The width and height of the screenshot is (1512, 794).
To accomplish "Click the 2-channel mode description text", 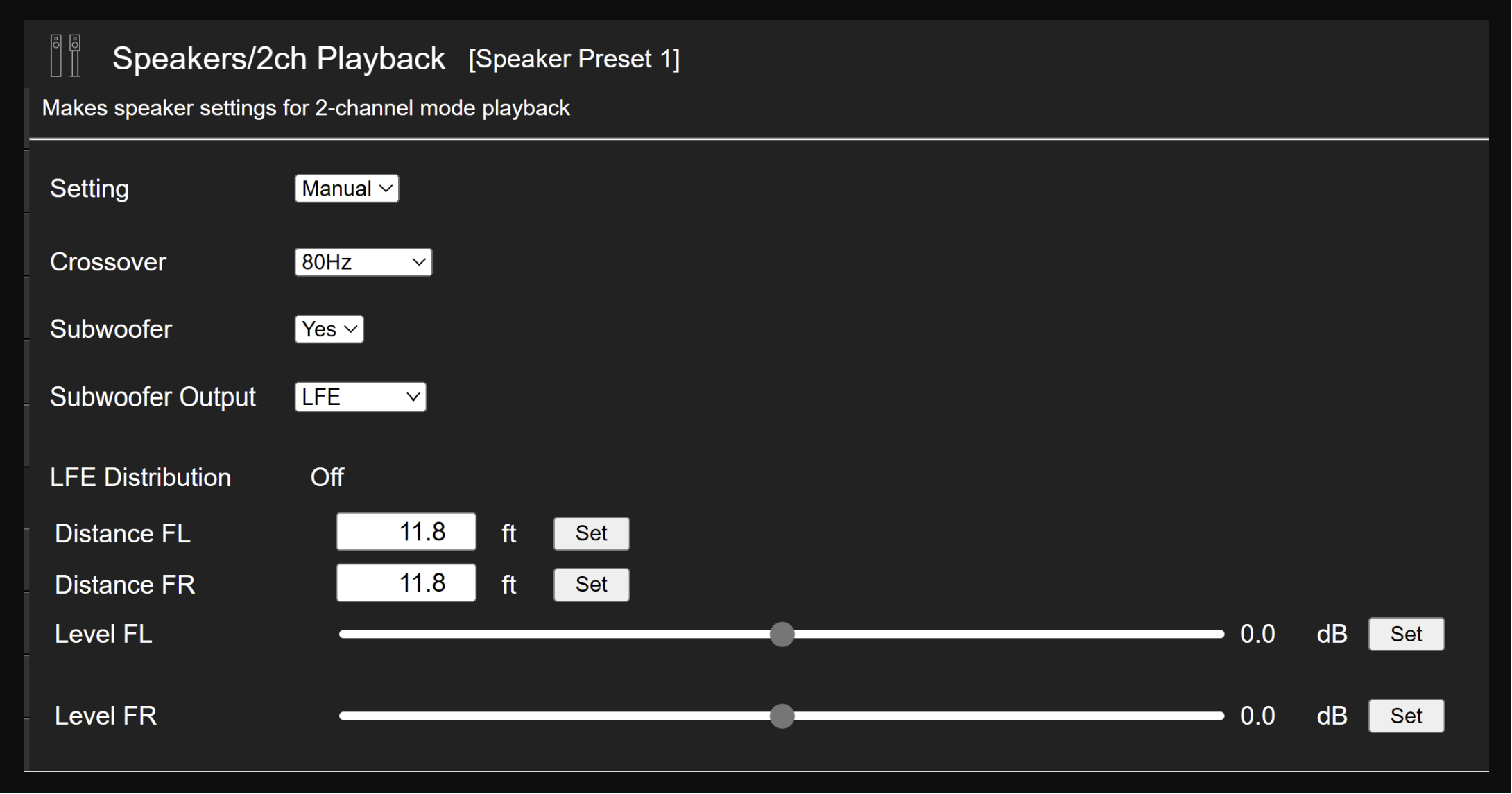I will pyautogui.click(x=306, y=108).
